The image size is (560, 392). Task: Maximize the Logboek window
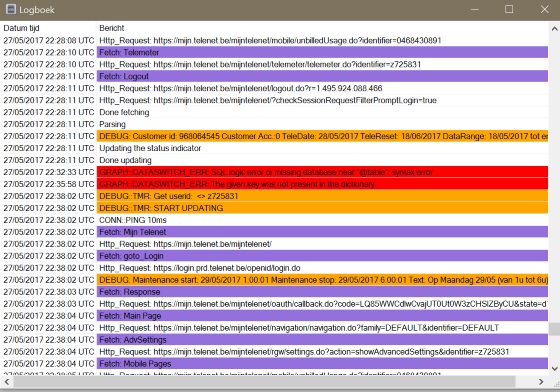(509, 9)
